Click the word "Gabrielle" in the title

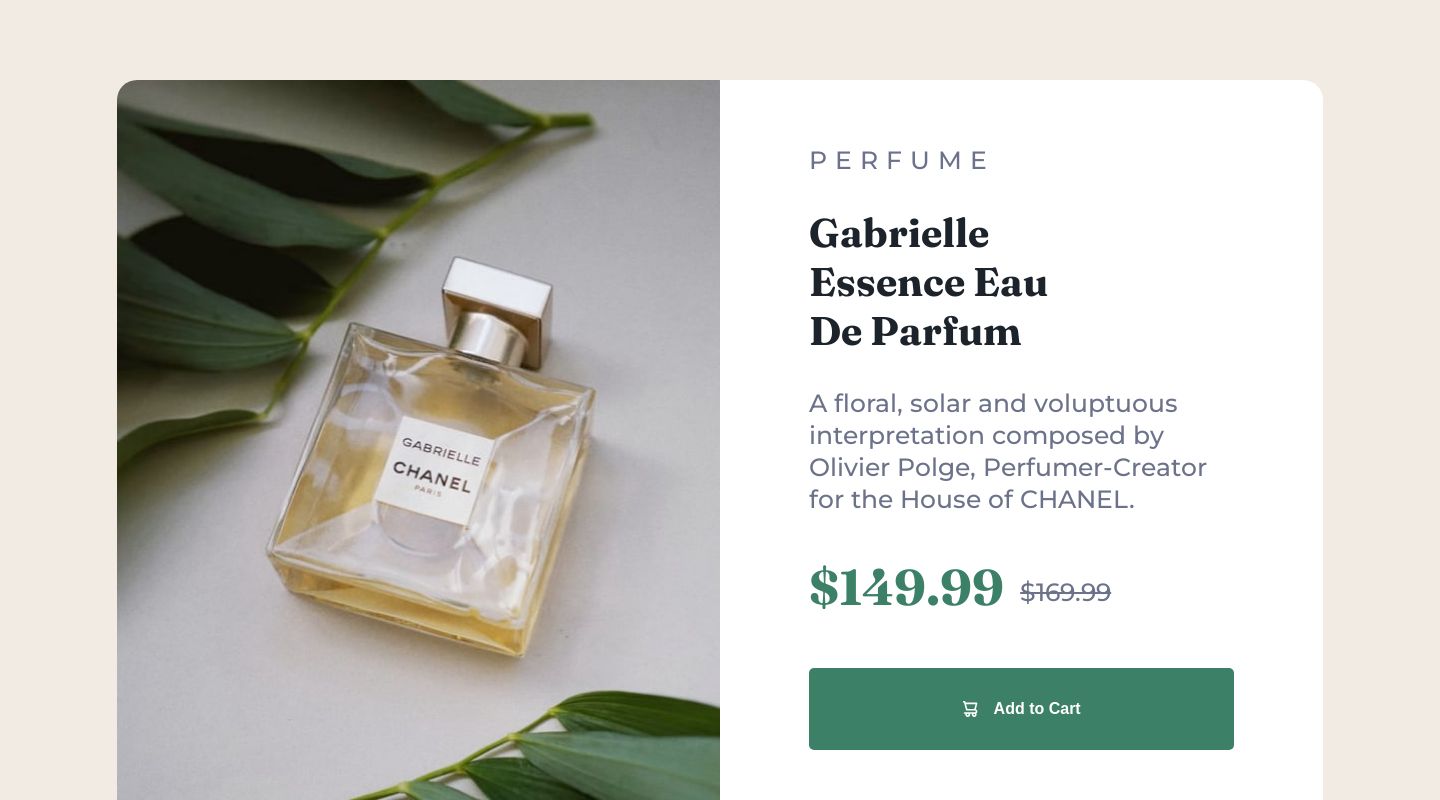[x=899, y=234]
